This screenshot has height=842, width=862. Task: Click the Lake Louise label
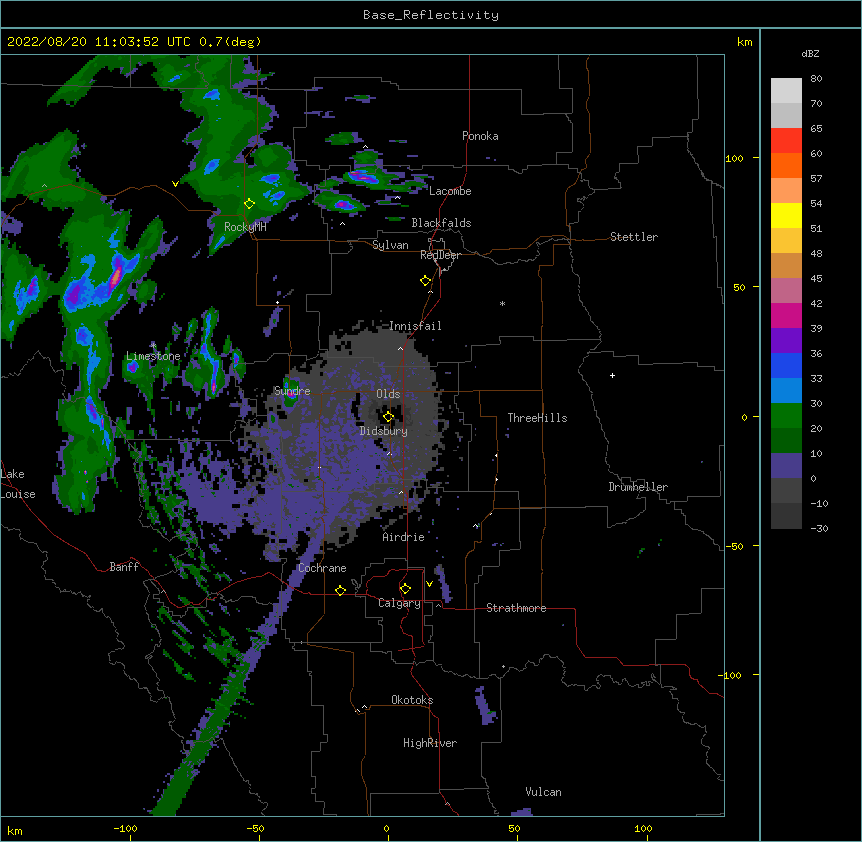pos(18,484)
